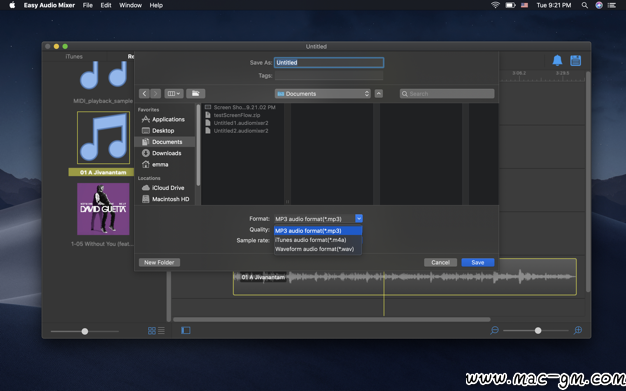Click the Tags input field
This screenshot has height=391, width=626.
(329, 75)
